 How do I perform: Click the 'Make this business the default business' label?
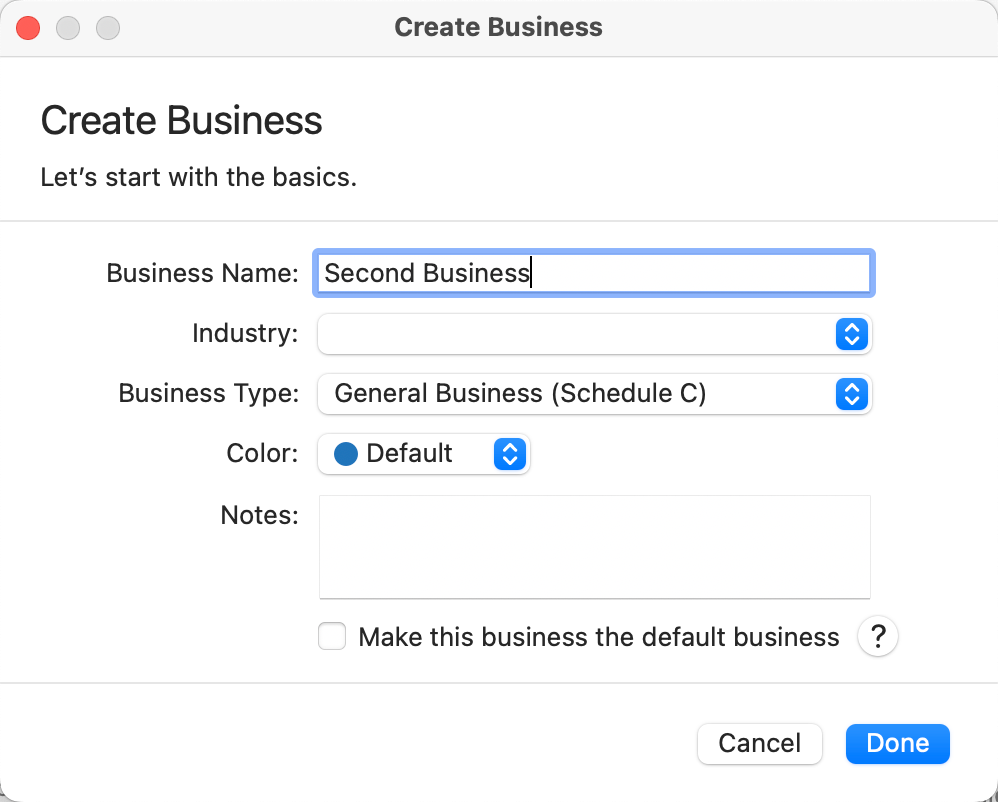(x=598, y=637)
